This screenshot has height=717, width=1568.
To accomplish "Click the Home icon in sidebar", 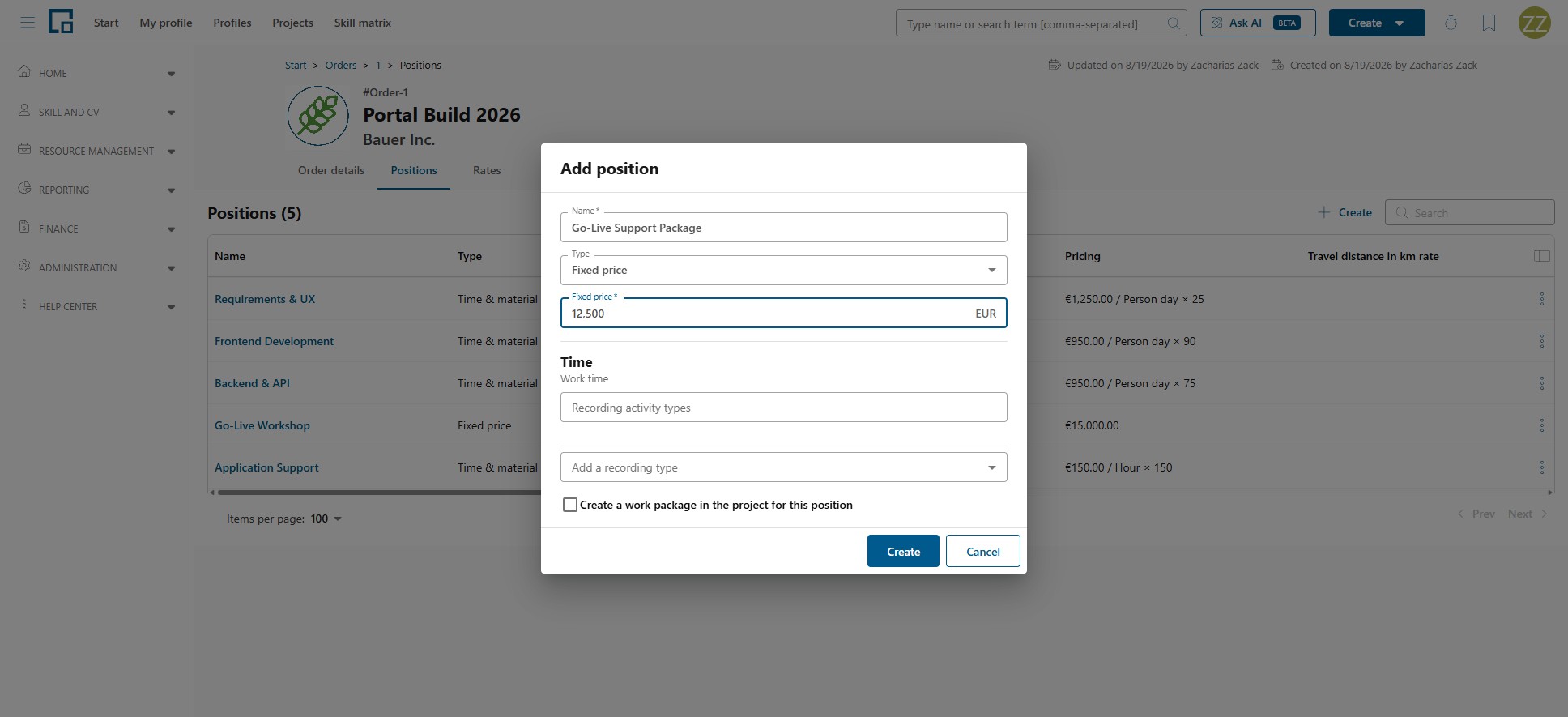I will (x=24, y=71).
